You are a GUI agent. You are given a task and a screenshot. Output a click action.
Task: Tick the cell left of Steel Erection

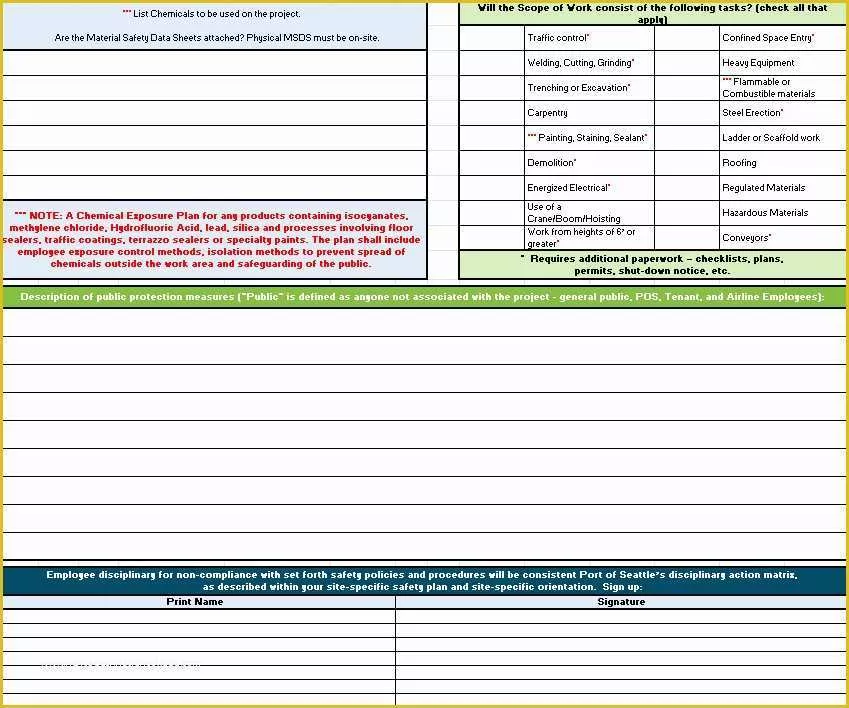pos(687,113)
